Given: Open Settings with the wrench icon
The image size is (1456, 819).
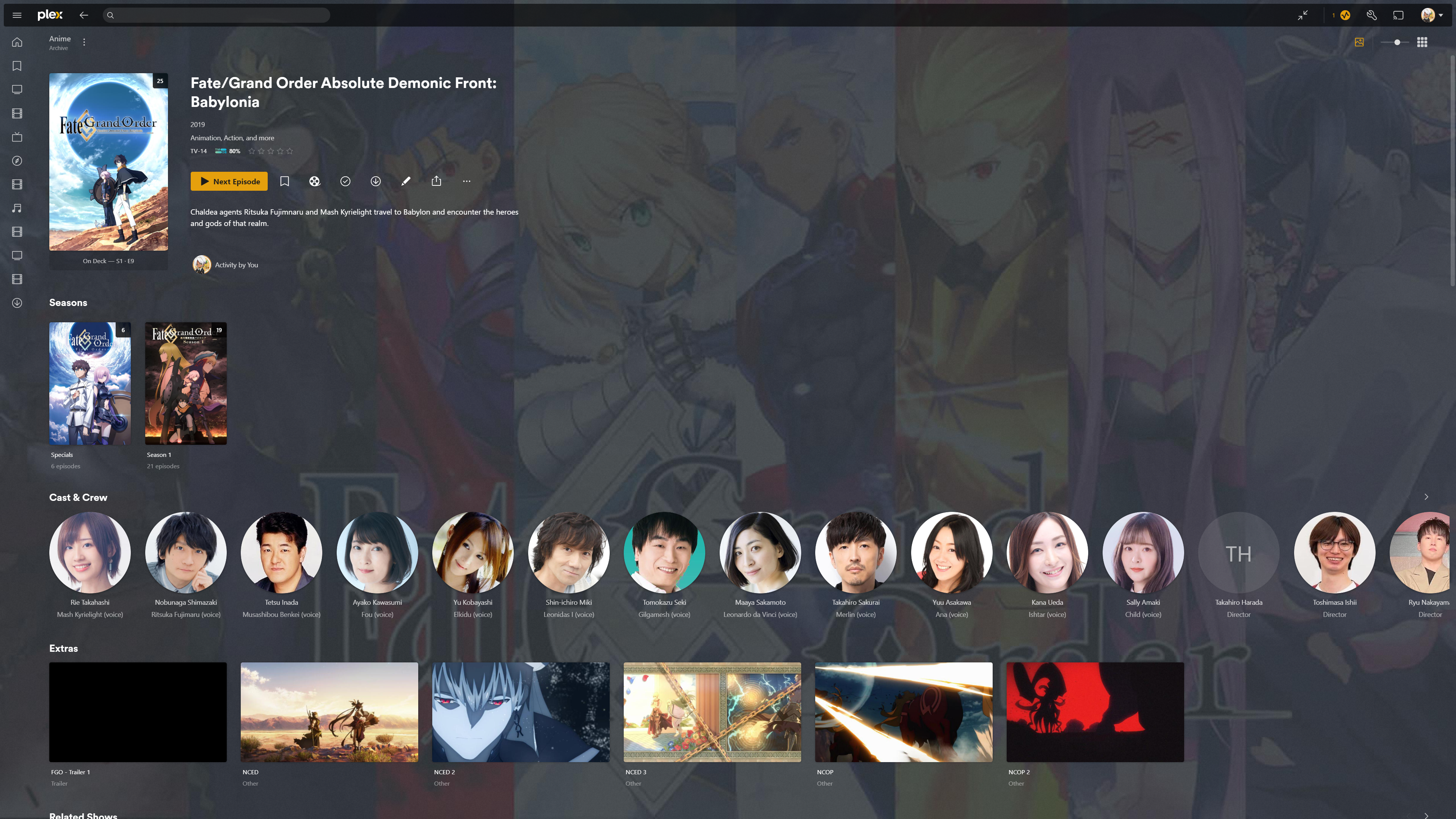Looking at the screenshot, I should (x=1372, y=15).
